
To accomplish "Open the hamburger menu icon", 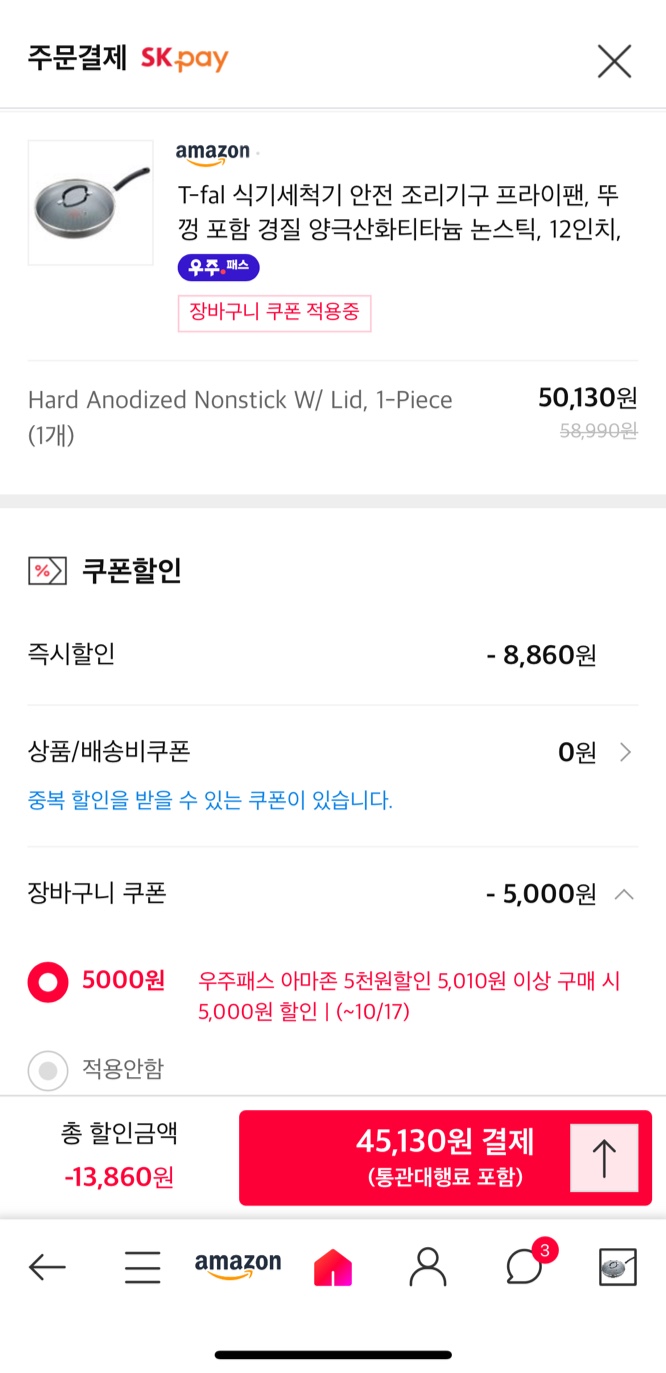I will tap(142, 1267).
